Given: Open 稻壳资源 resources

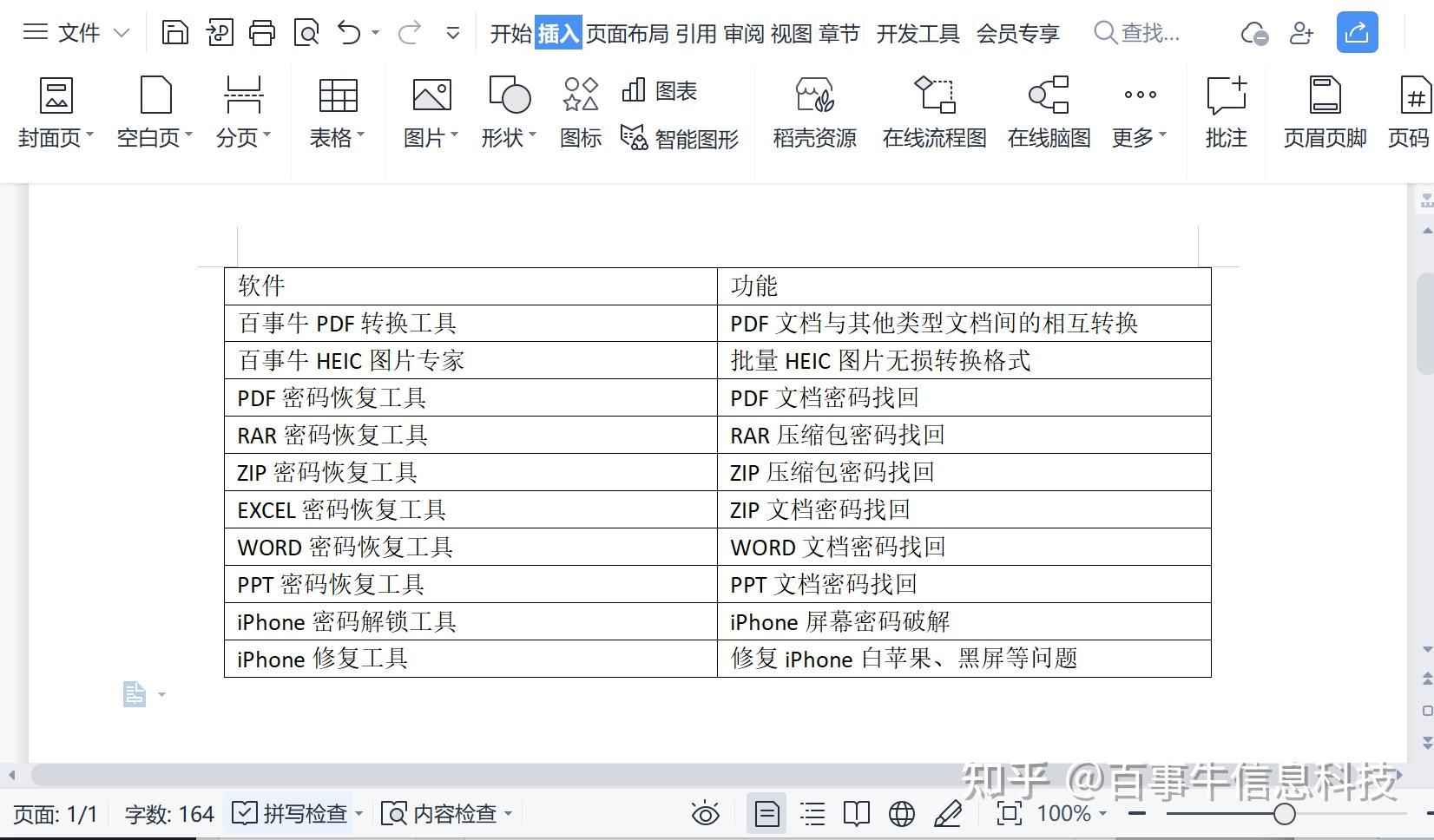Looking at the screenshot, I should coord(814,113).
